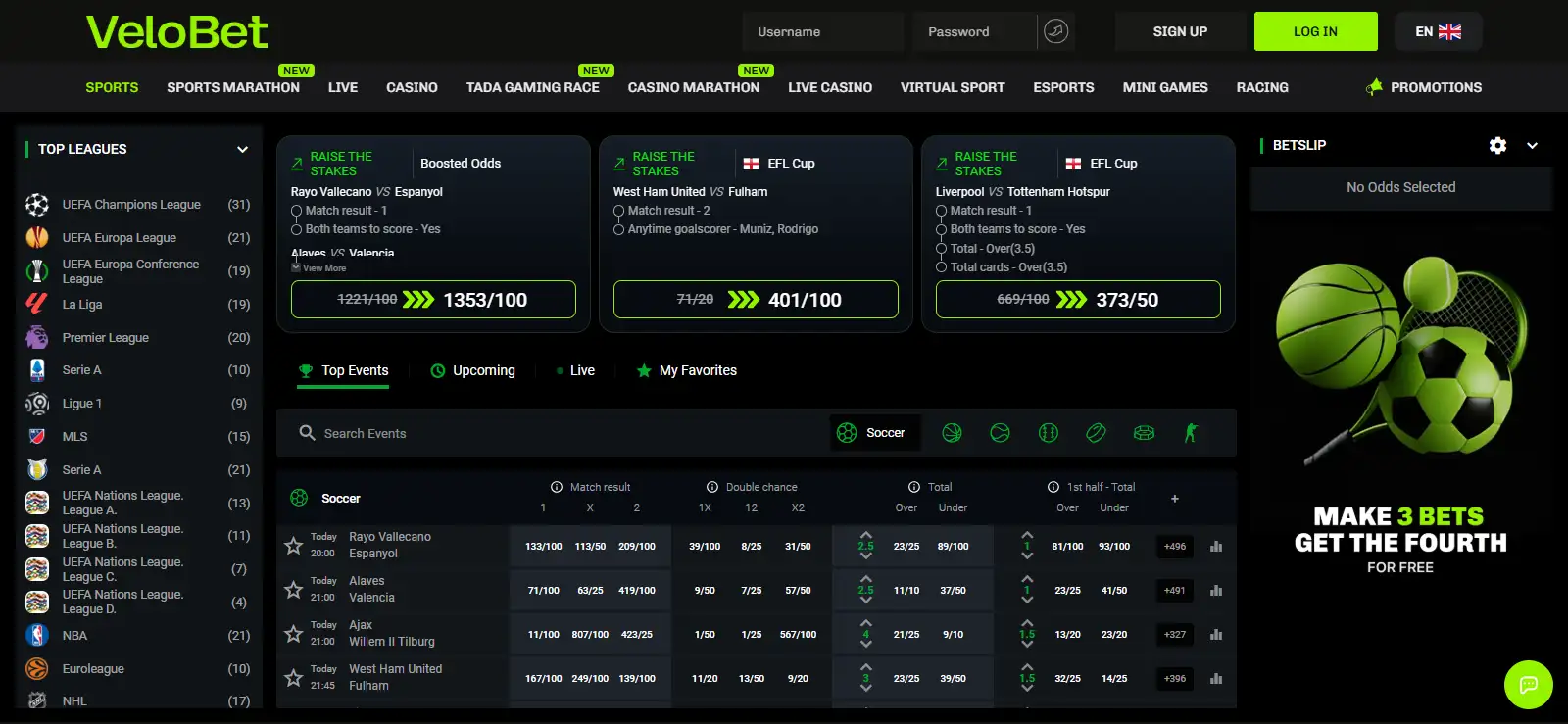Image resolution: width=1568 pixels, height=724 pixels.
Task: Collapse the Betslip panel chevron
Action: click(x=1532, y=145)
